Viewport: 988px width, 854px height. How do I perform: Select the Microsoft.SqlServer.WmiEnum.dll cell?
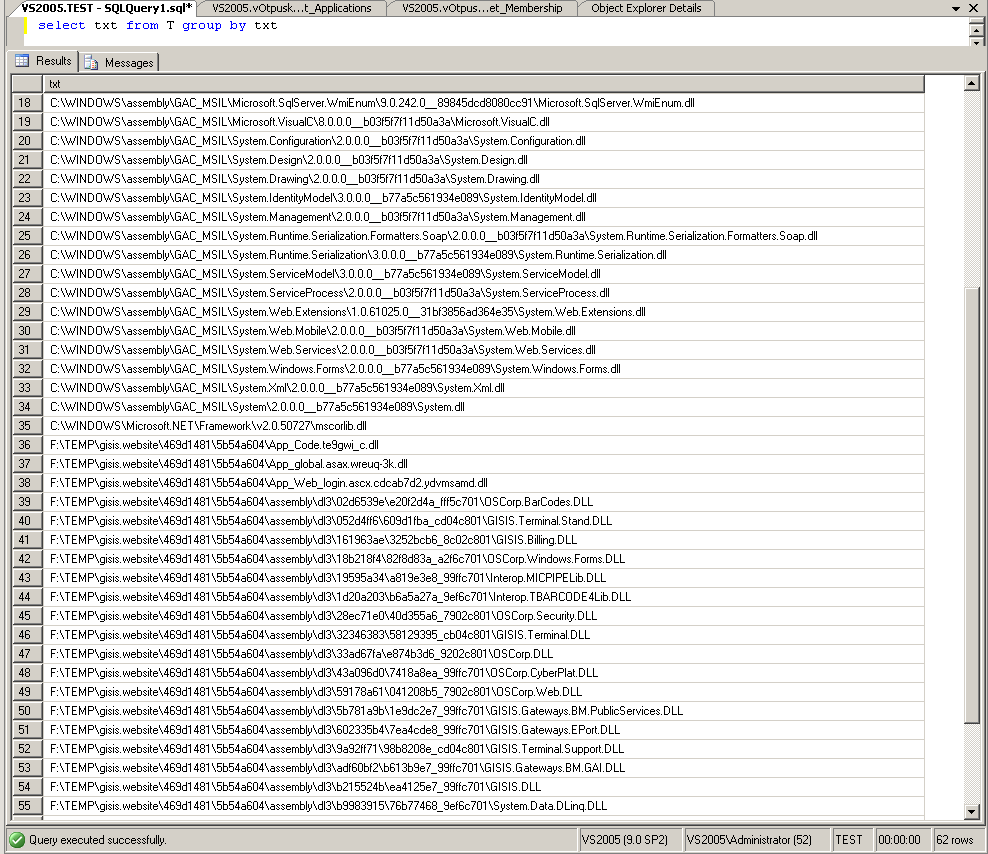point(483,103)
